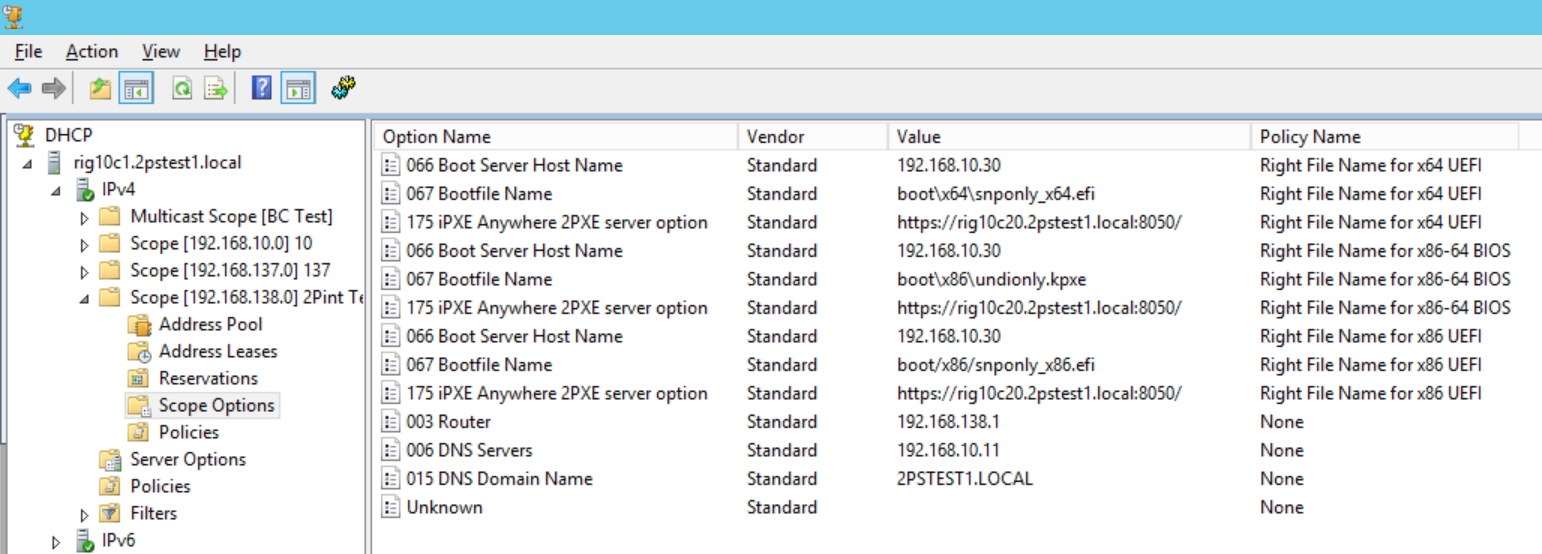The height and width of the screenshot is (554, 1542).
Task: Select the Reservations tree item
Action: pos(208,378)
